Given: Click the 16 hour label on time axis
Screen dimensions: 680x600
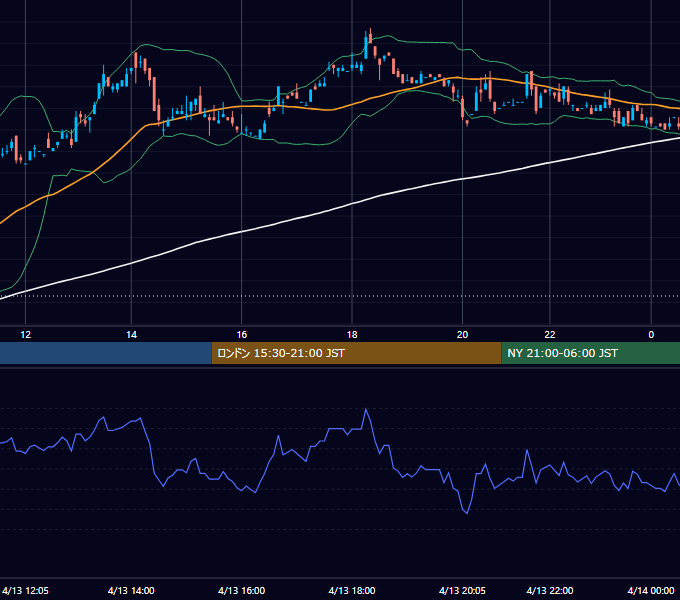Looking at the screenshot, I should pyautogui.click(x=242, y=335).
